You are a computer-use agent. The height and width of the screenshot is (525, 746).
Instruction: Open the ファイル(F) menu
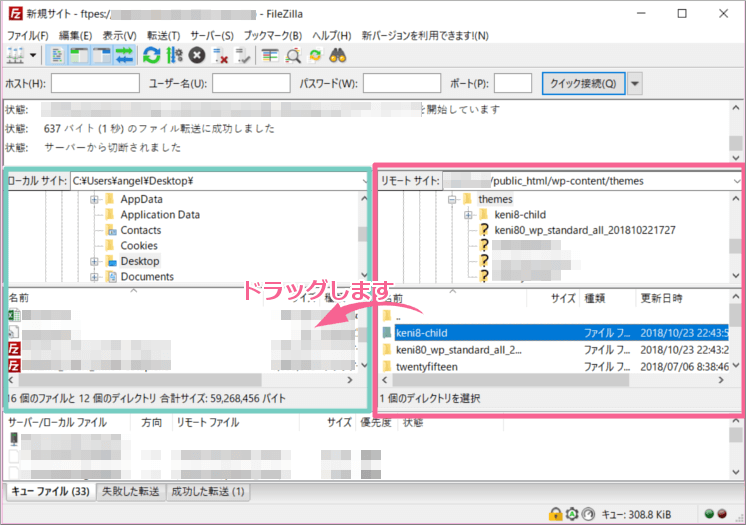(27, 36)
